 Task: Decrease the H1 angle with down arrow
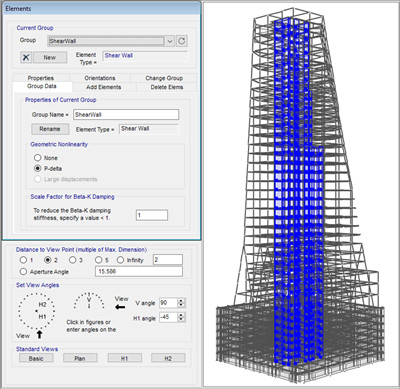(x=181, y=319)
